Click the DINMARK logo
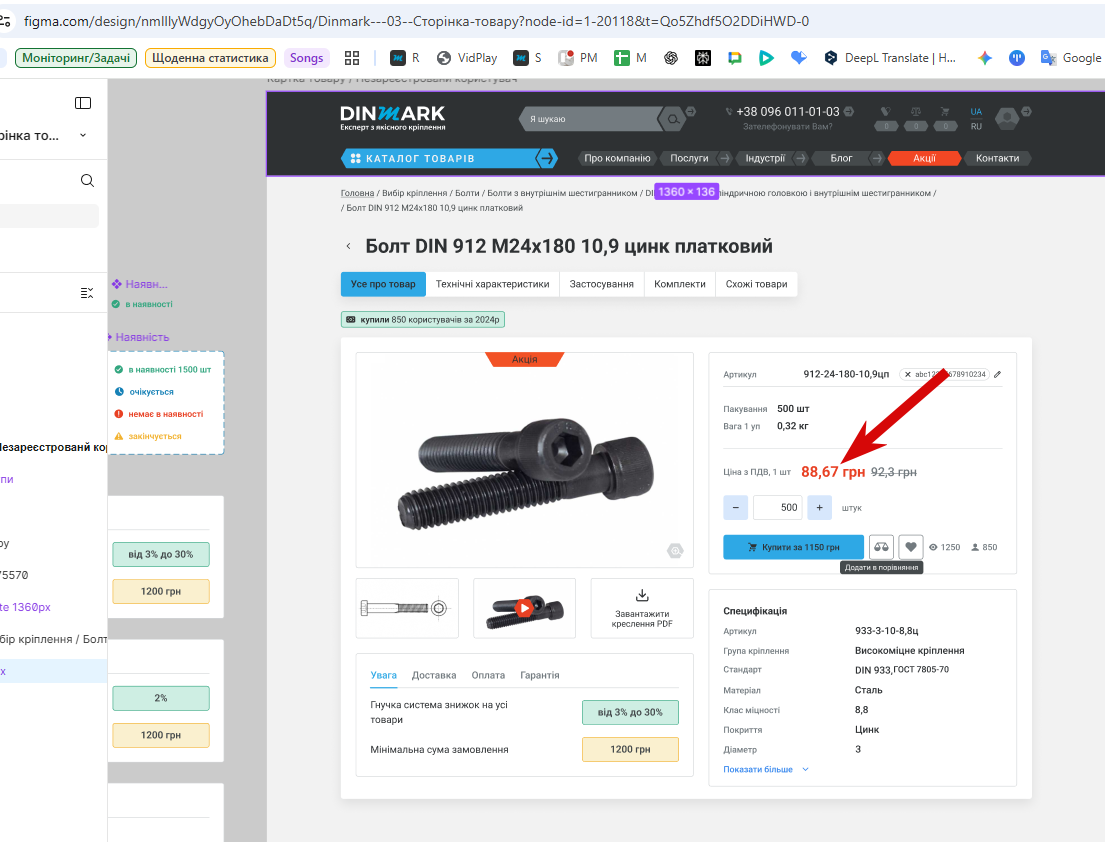 point(393,118)
